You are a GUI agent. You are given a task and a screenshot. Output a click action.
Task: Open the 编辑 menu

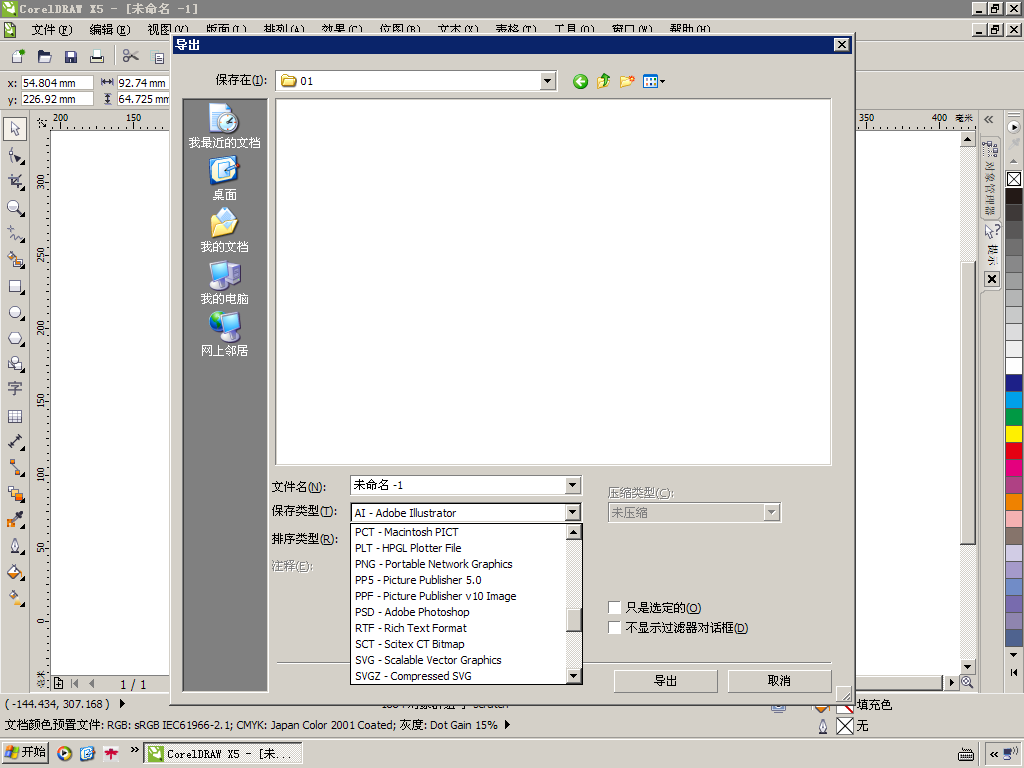pos(110,29)
